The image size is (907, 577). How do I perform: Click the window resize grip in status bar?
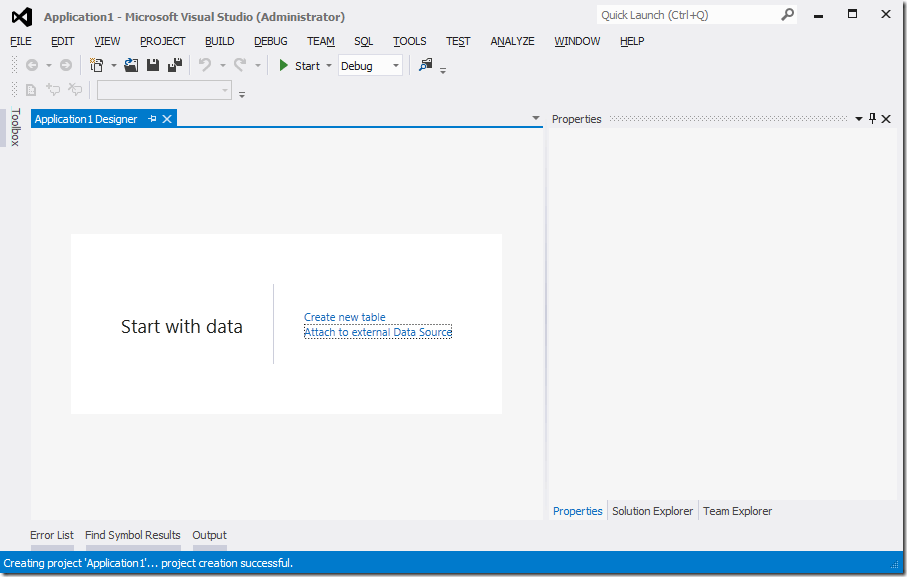click(897, 564)
